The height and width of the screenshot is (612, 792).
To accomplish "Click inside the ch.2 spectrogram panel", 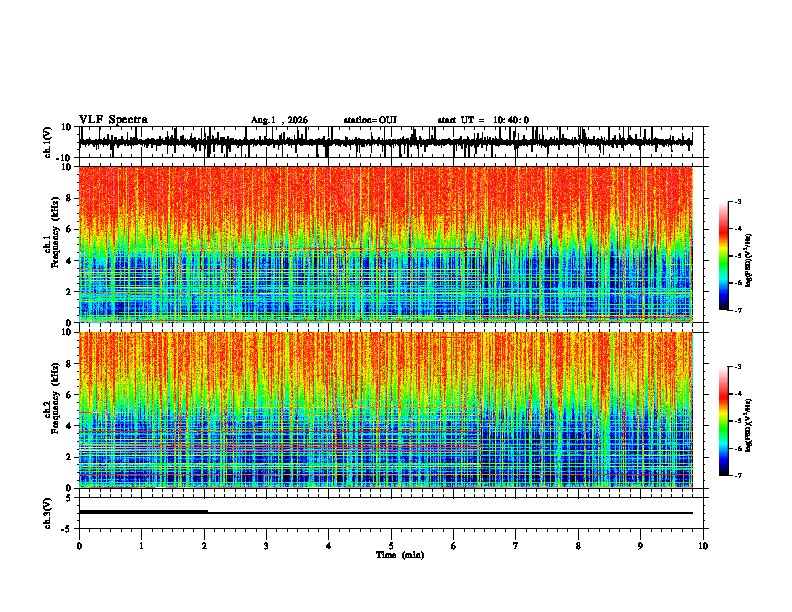I will pyautogui.click(x=386, y=410).
